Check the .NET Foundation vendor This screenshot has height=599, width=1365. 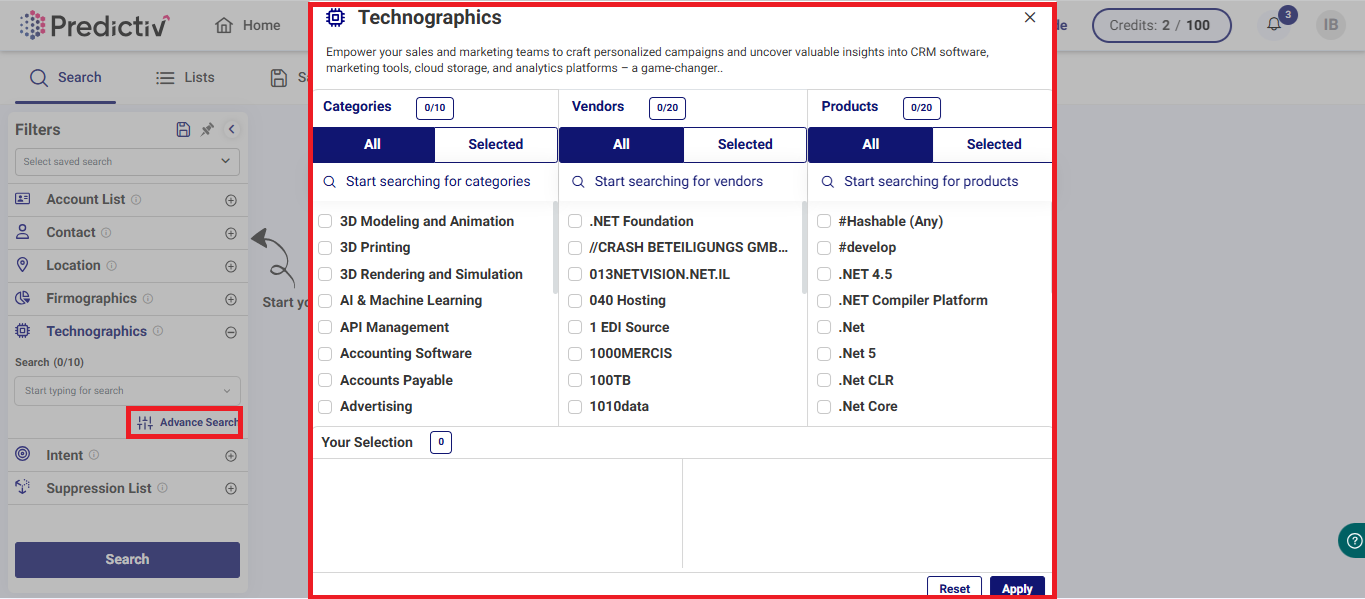pyautogui.click(x=575, y=221)
